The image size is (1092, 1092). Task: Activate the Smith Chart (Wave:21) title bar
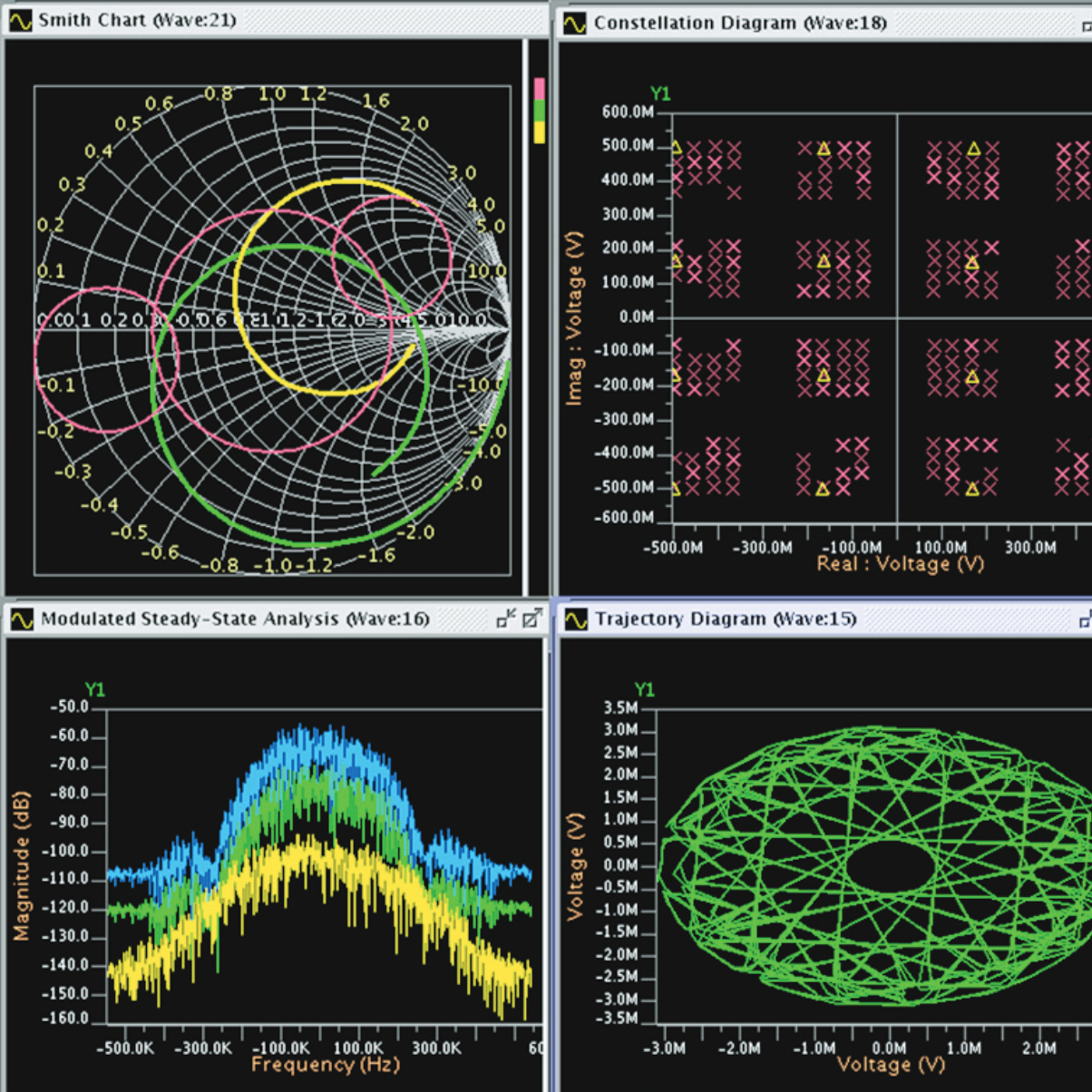coord(276,20)
